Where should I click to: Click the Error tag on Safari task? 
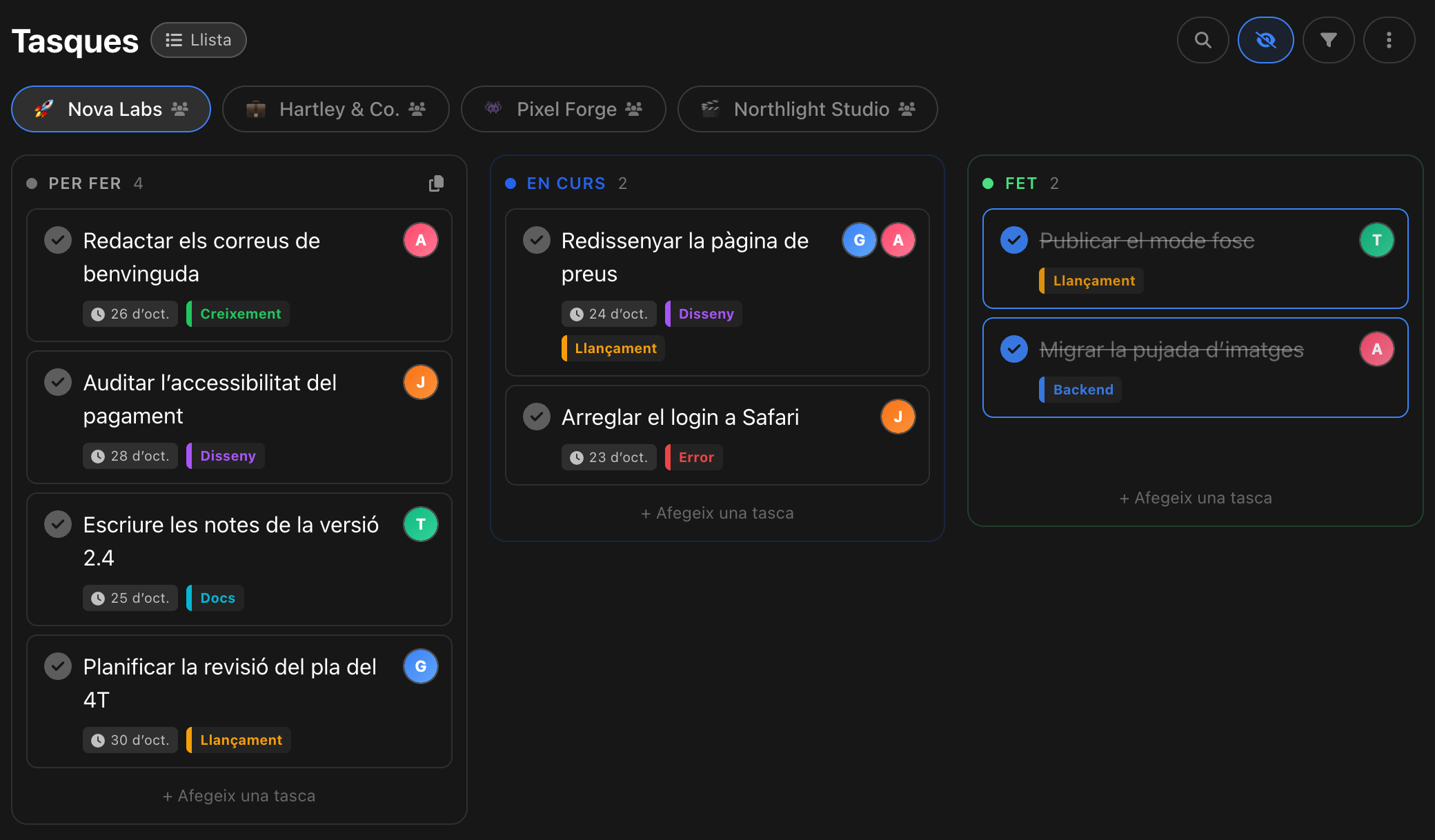(694, 457)
